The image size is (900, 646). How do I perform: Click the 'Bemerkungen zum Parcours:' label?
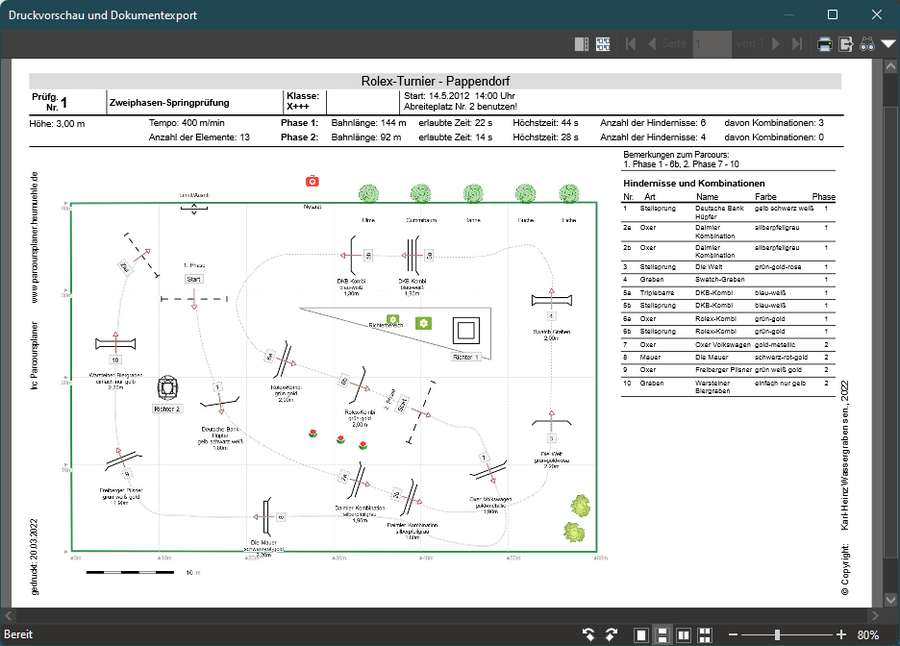pyautogui.click(x=676, y=154)
